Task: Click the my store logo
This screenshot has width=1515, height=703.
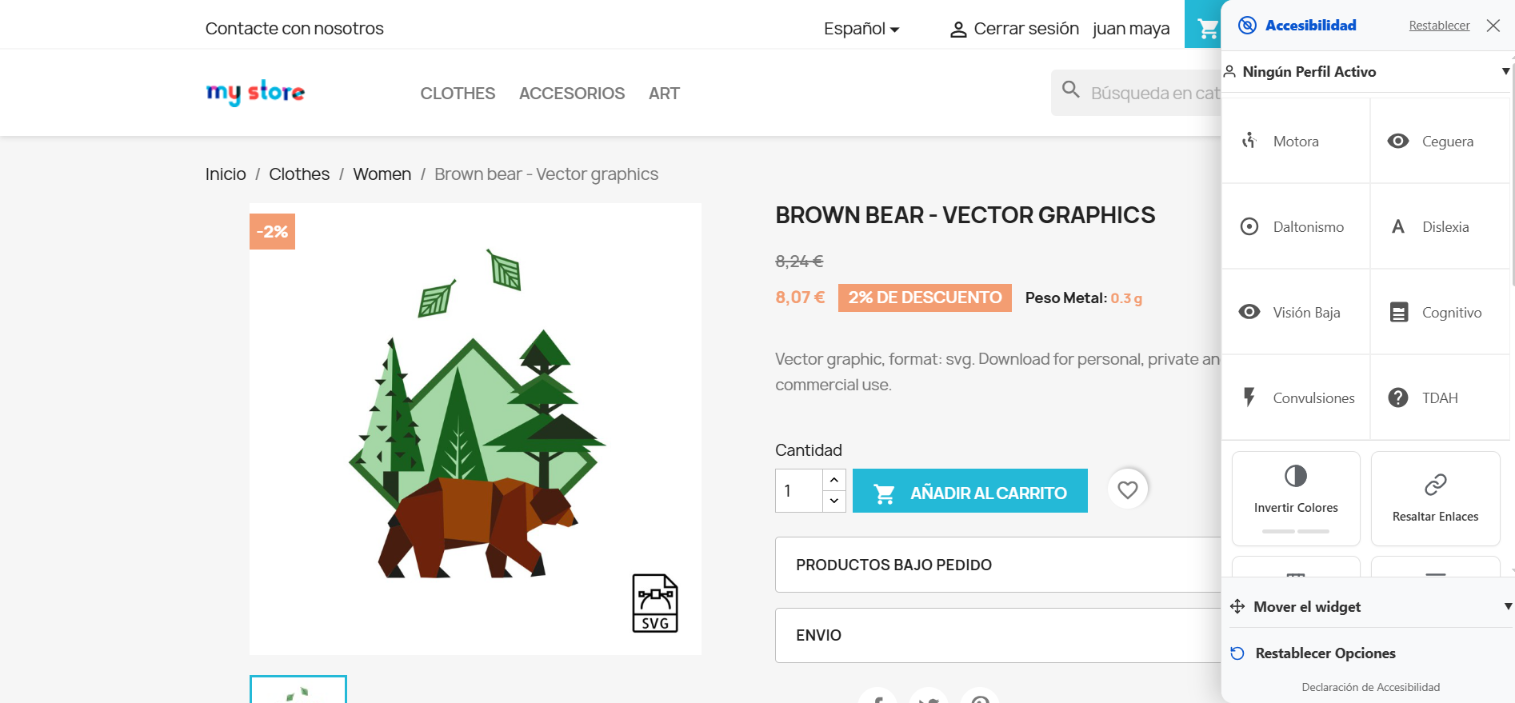Action: pos(255,93)
